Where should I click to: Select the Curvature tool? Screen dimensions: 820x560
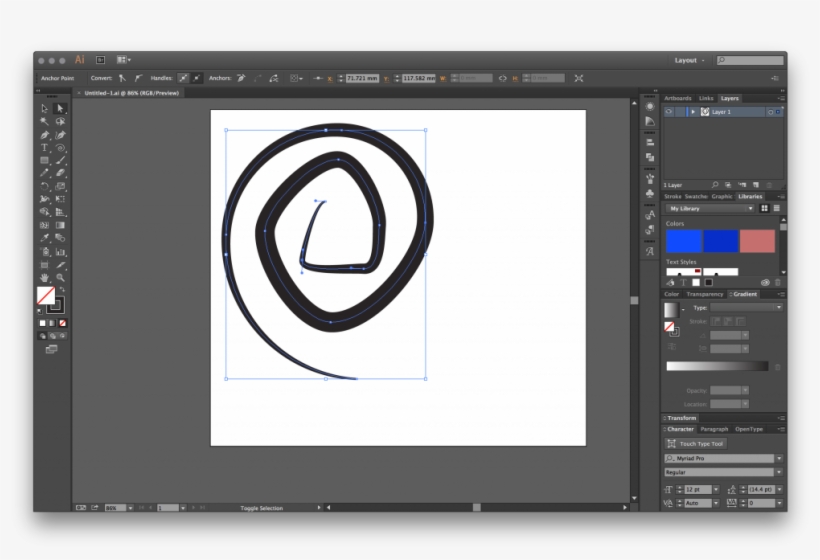click(x=60, y=135)
